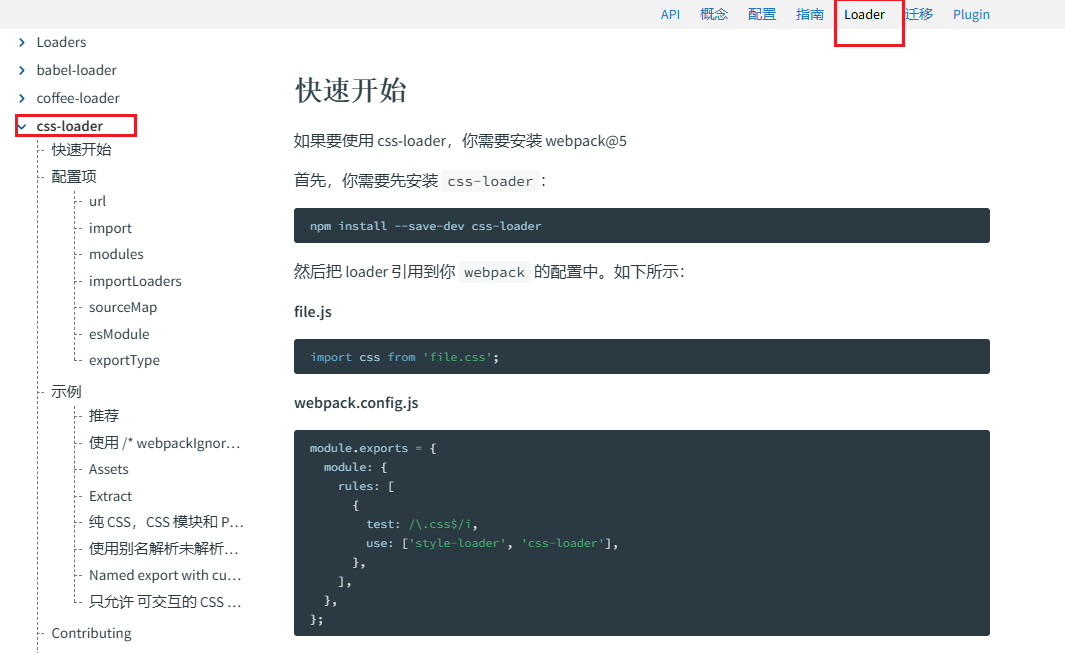Open the 指南 nav link
The height and width of the screenshot is (653, 1065).
click(x=810, y=14)
